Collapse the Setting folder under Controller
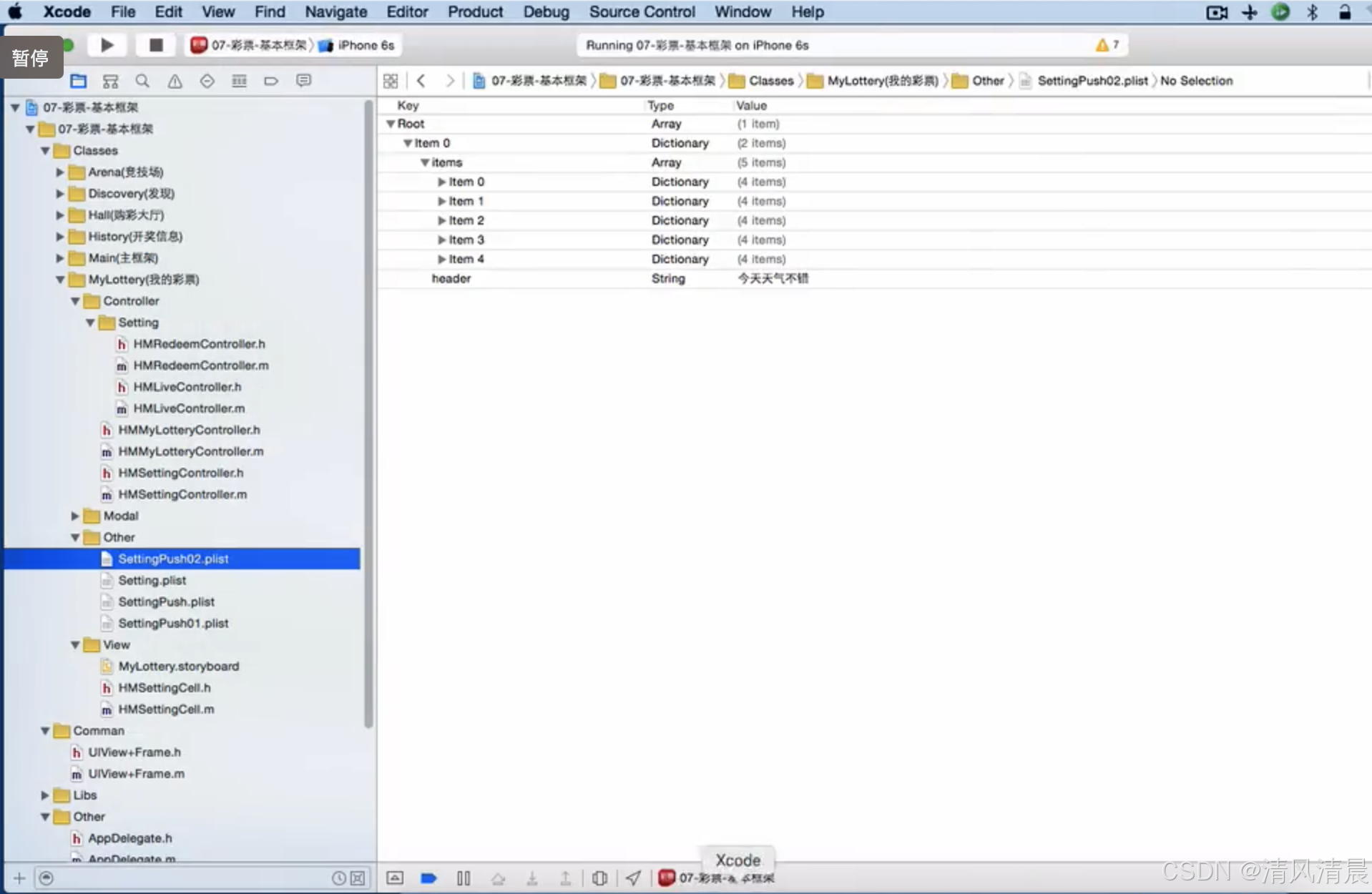 tap(90, 323)
